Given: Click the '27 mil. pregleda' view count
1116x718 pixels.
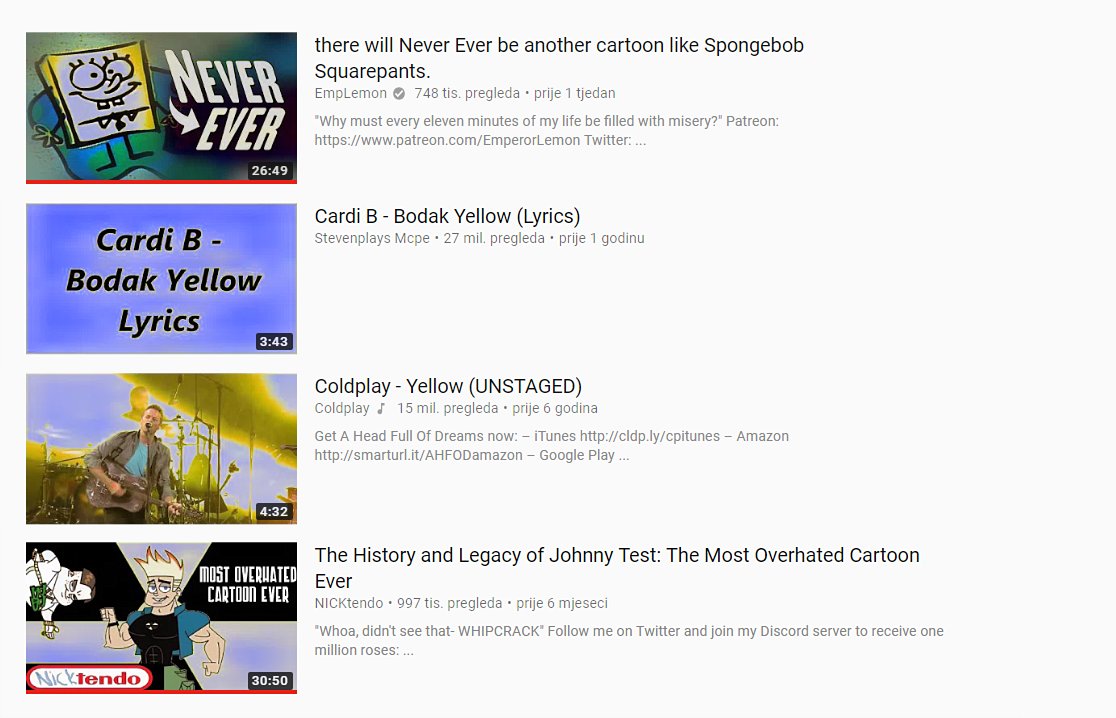Looking at the screenshot, I should pyautogui.click(x=494, y=238).
